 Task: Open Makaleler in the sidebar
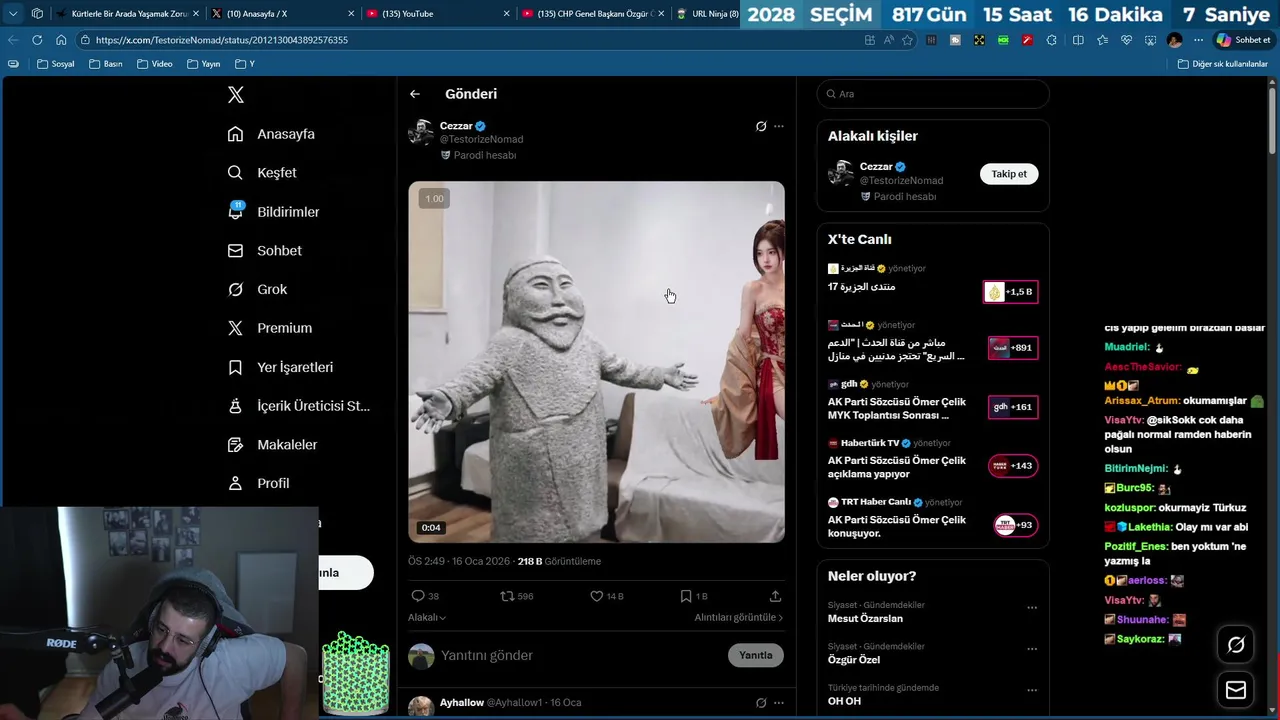(x=272, y=444)
